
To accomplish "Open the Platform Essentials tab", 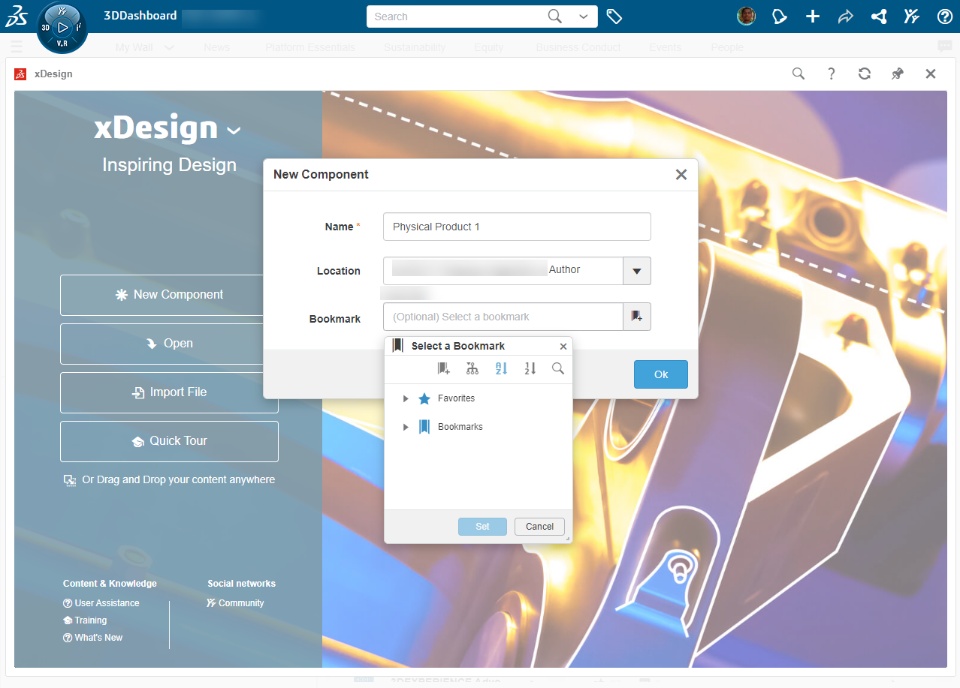I will coord(310,47).
